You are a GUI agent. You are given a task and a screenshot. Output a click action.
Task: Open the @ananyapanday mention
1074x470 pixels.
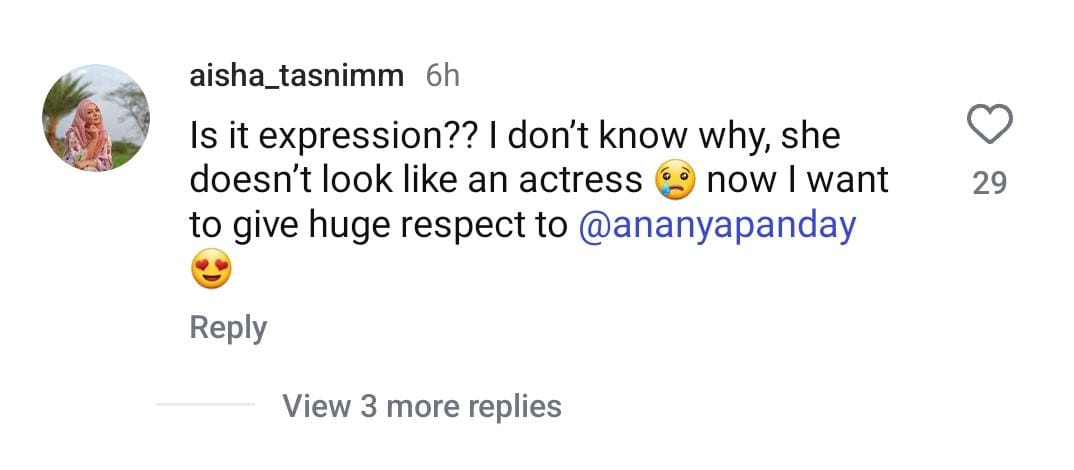pos(717,225)
